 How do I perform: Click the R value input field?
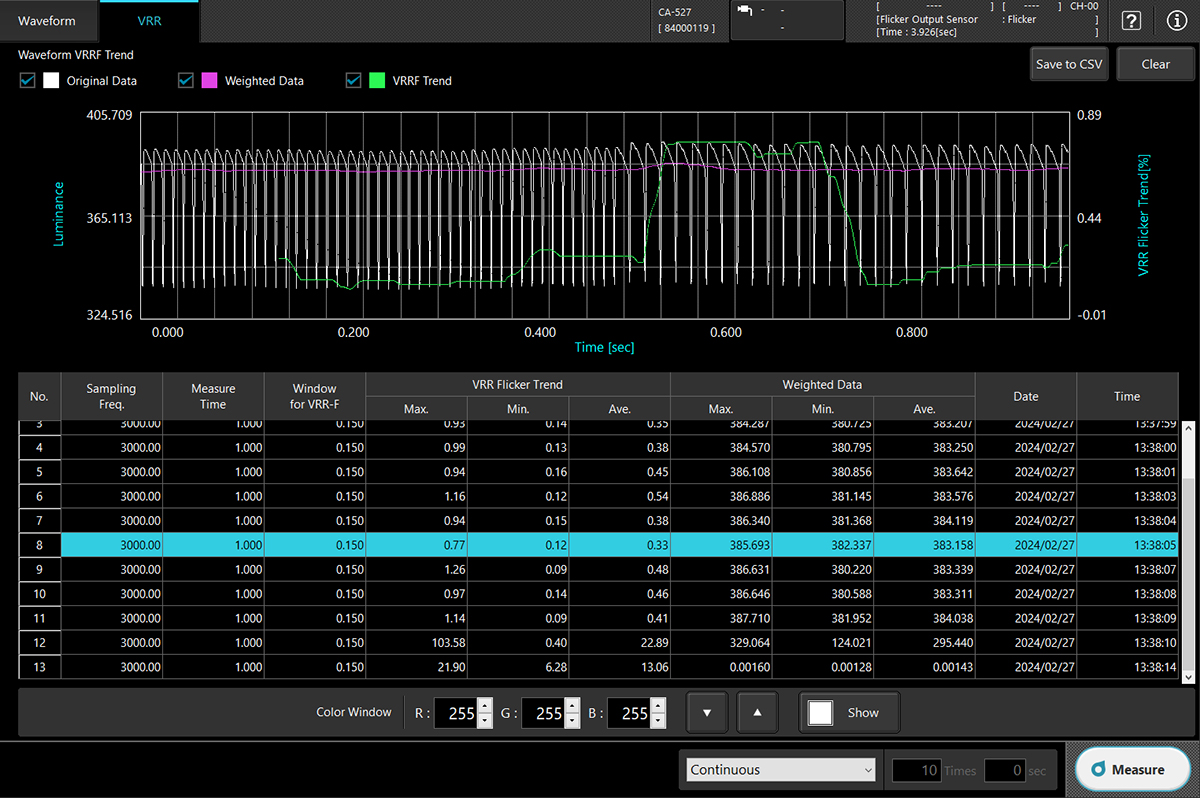tap(456, 713)
